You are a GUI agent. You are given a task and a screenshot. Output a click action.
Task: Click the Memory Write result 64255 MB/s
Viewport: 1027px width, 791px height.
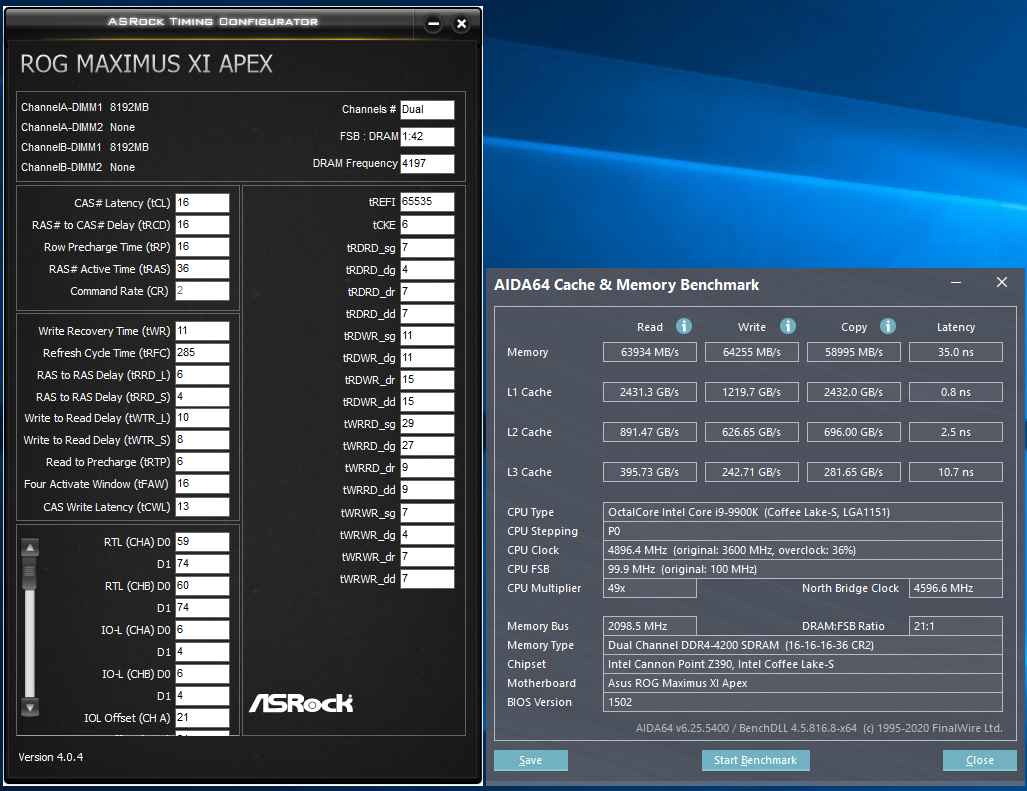(x=752, y=352)
